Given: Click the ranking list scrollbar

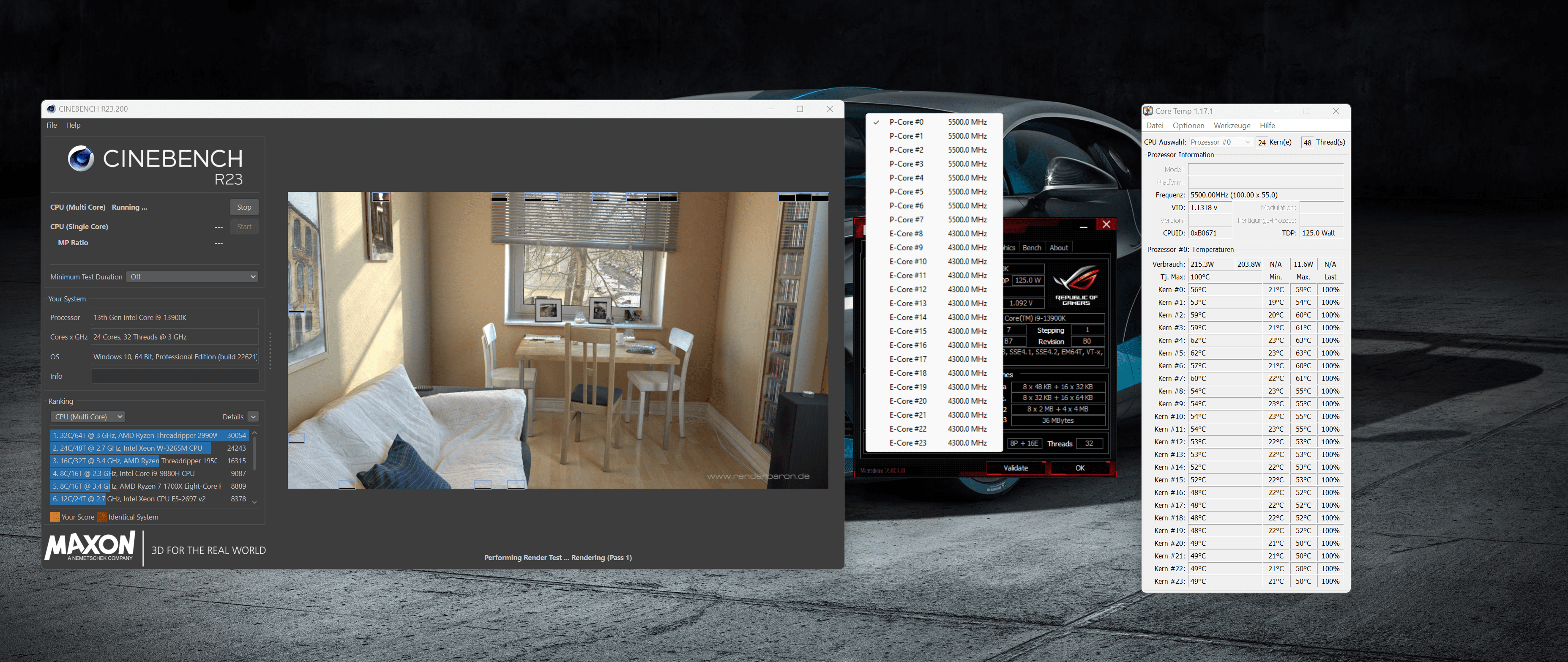Looking at the screenshot, I should pyautogui.click(x=254, y=454).
